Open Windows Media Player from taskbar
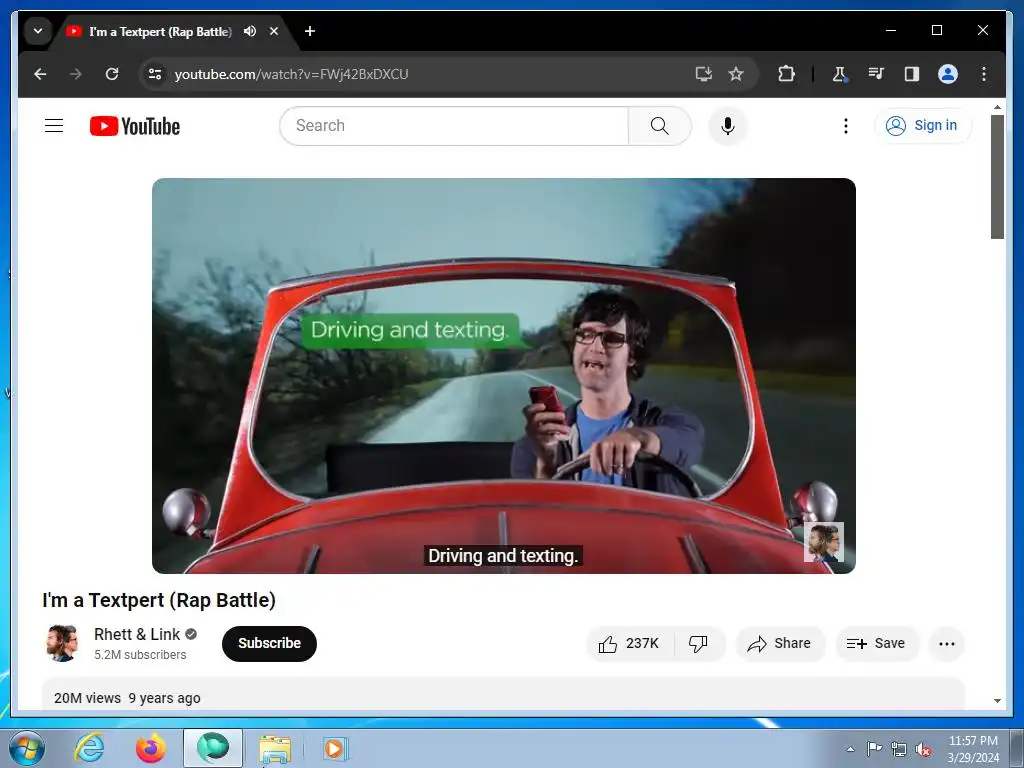 click(335, 748)
